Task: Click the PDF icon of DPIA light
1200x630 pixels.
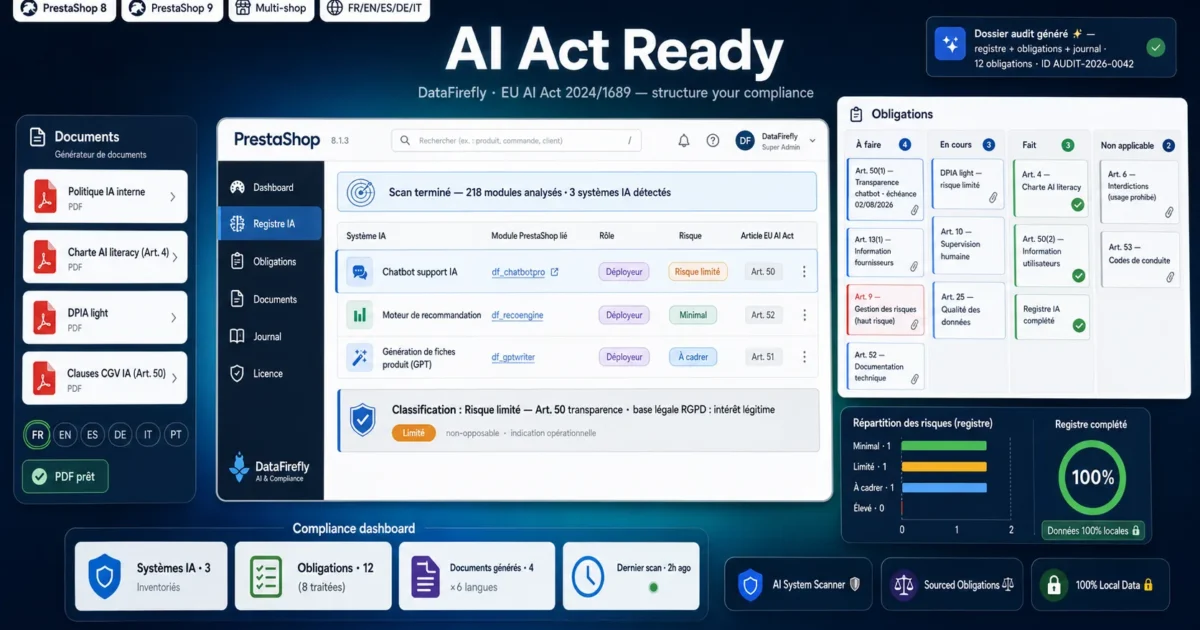Action: point(45,318)
